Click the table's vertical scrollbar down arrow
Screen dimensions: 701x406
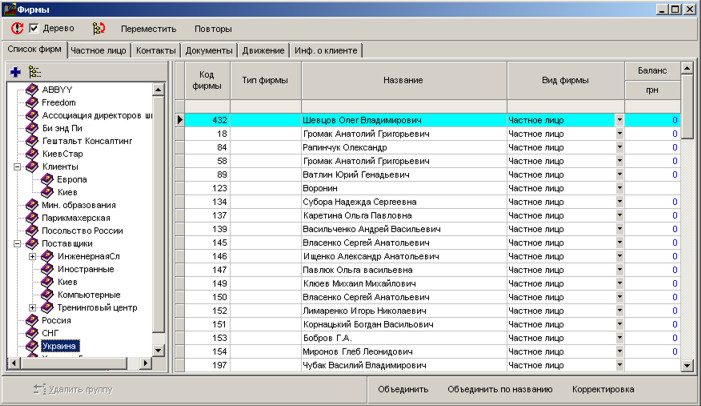click(687, 366)
